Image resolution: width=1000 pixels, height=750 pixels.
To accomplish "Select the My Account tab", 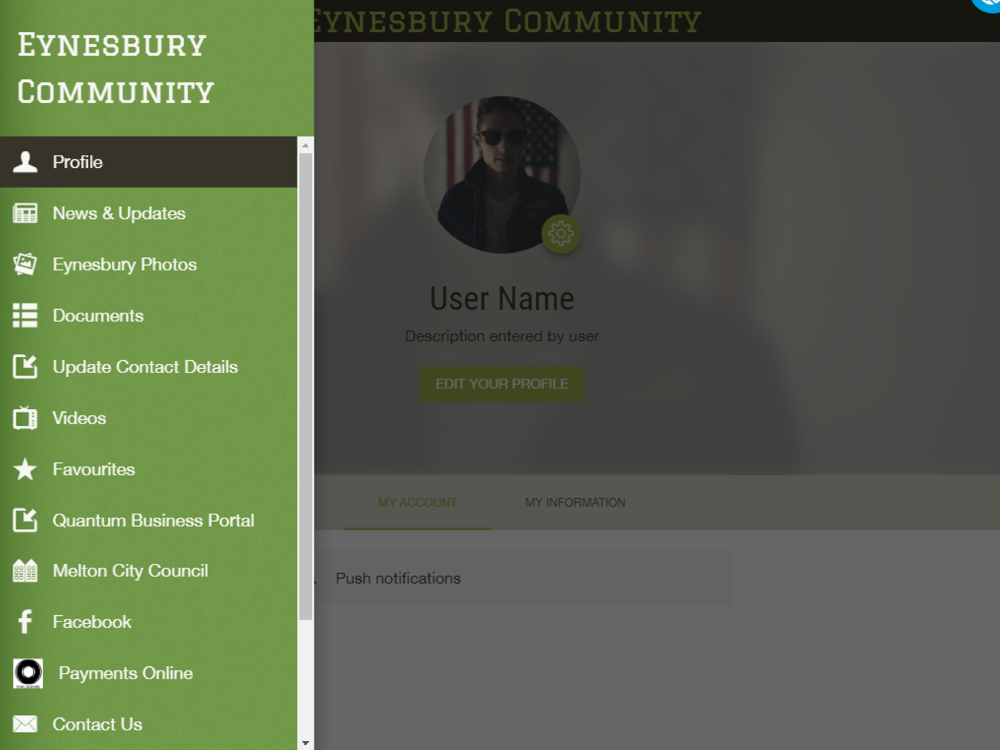I will tap(417, 503).
